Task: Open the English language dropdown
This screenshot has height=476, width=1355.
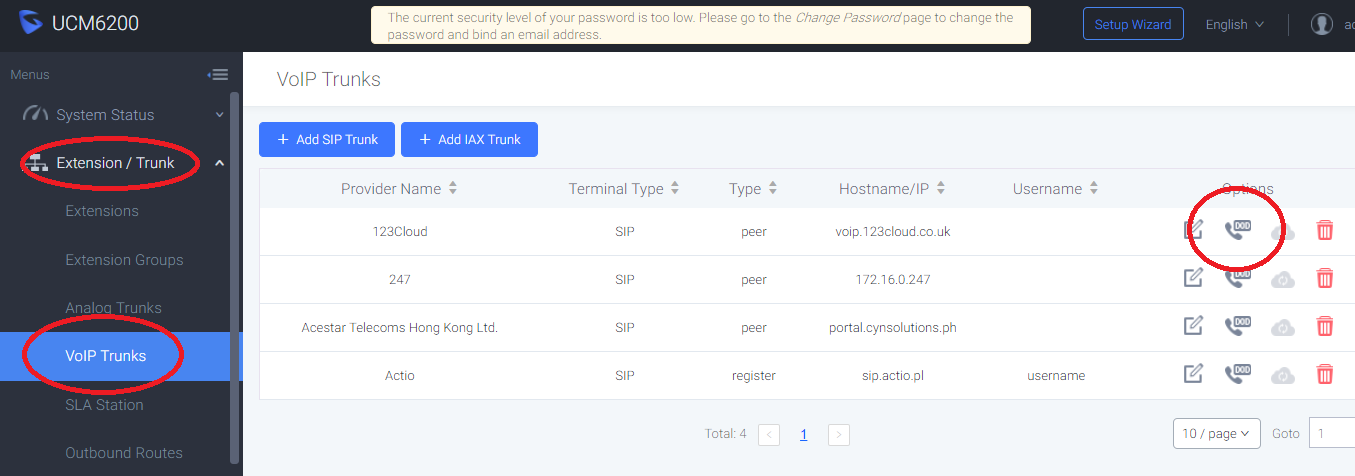Action: tap(1235, 25)
